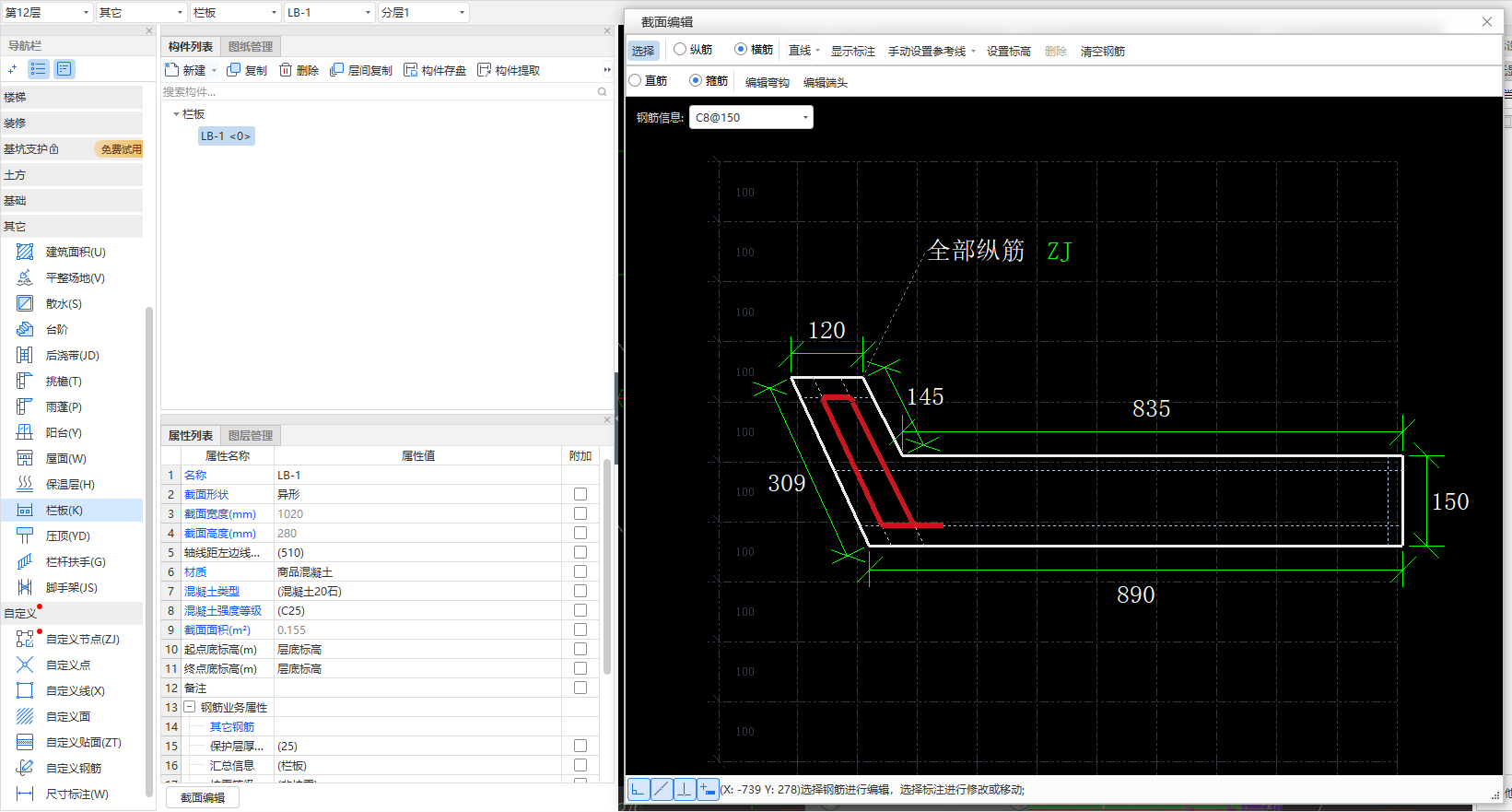Expand the 基础 navigation category

pos(72,200)
